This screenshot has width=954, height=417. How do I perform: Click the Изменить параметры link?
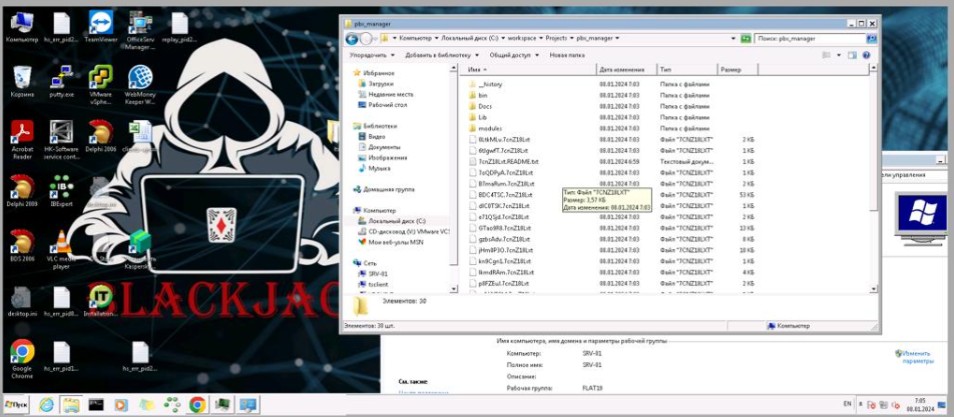[916, 357]
